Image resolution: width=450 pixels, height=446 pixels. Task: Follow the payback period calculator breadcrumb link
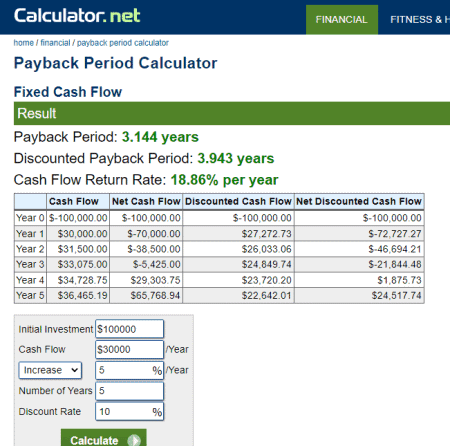pyautogui.click(x=123, y=43)
